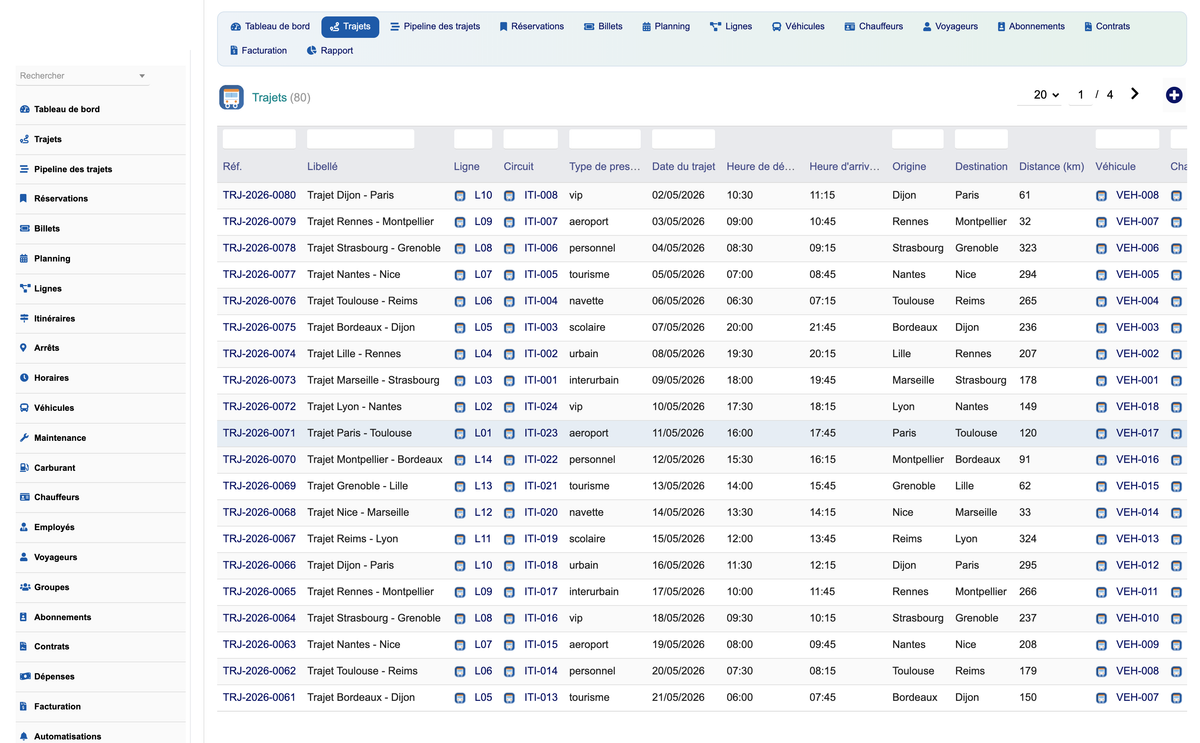Click the add new trajet plus icon
Screen dimensions: 1200x743
coord(1174,95)
